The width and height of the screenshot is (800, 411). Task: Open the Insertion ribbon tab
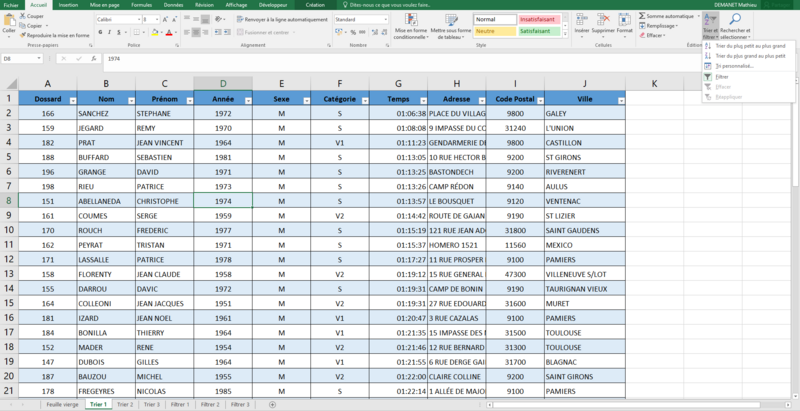click(68, 5)
